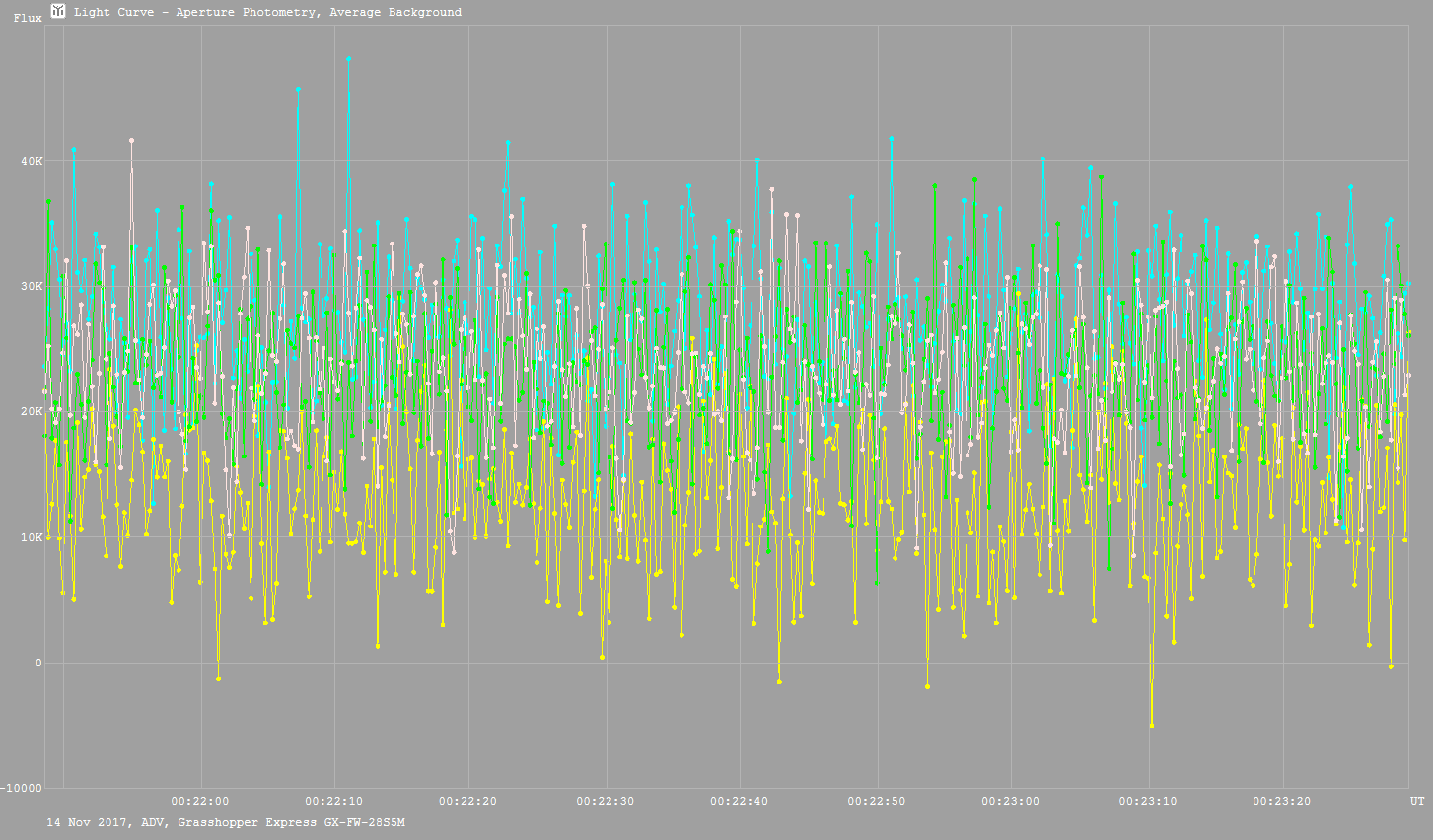Select the pink peak point above 40K
Screen dimensions: 1433x840
coord(131,141)
